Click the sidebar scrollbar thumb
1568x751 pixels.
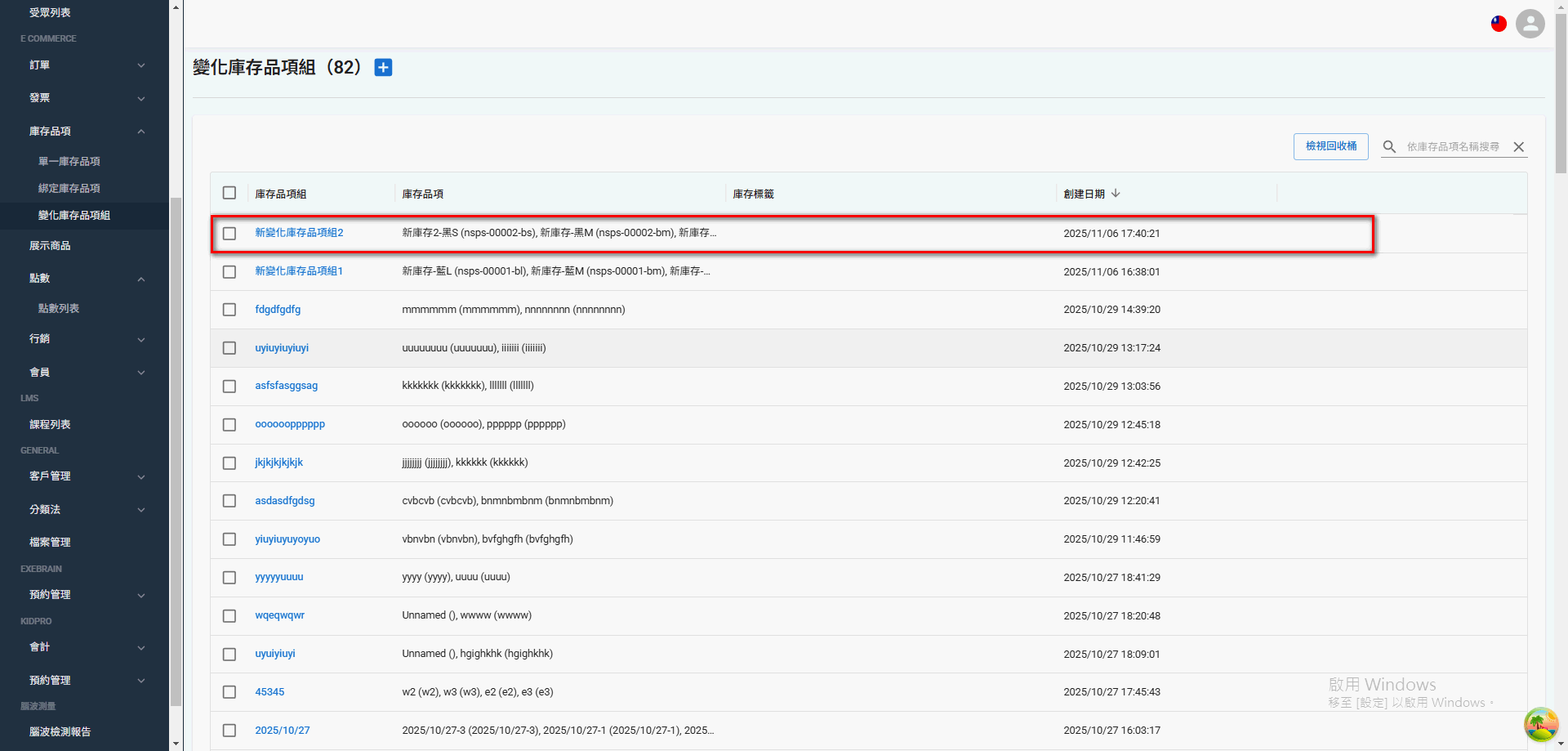pyautogui.click(x=176, y=452)
